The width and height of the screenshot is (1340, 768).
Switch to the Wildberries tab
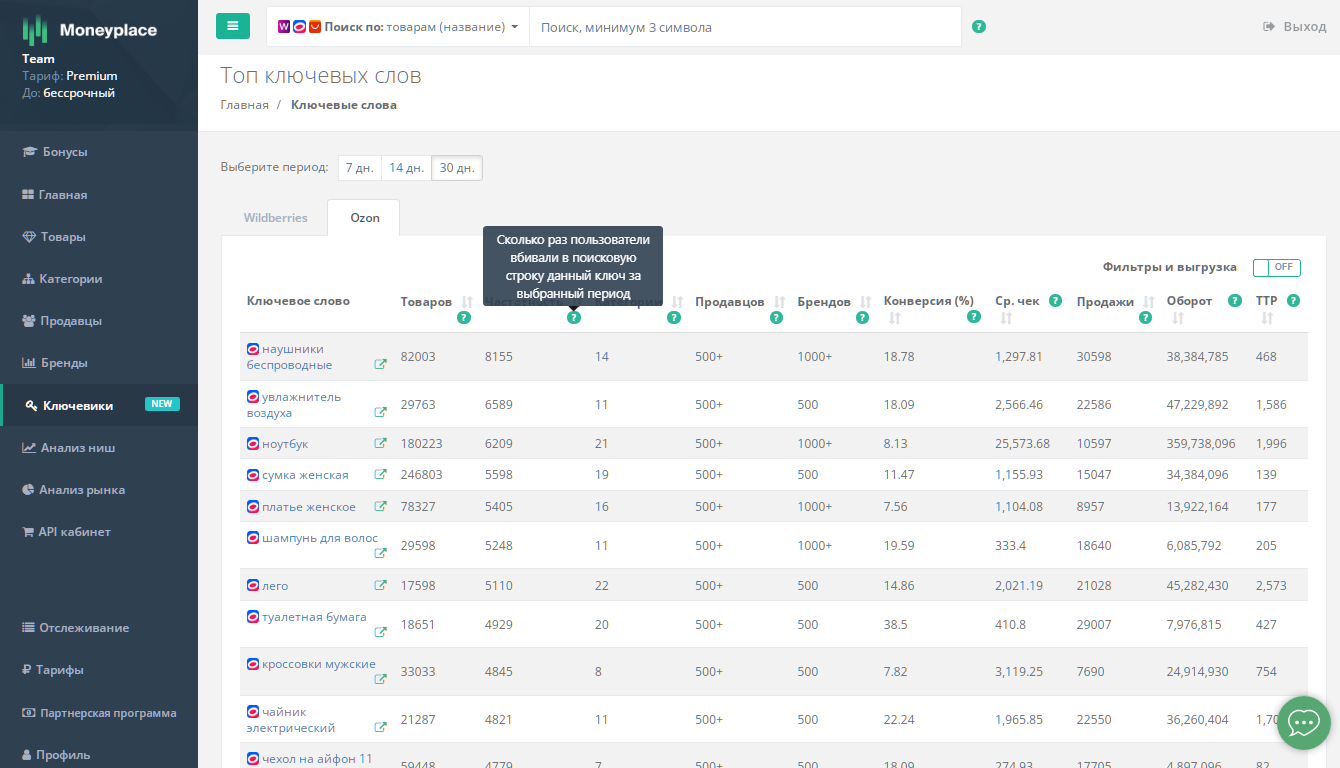pyautogui.click(x=275, y=218)
